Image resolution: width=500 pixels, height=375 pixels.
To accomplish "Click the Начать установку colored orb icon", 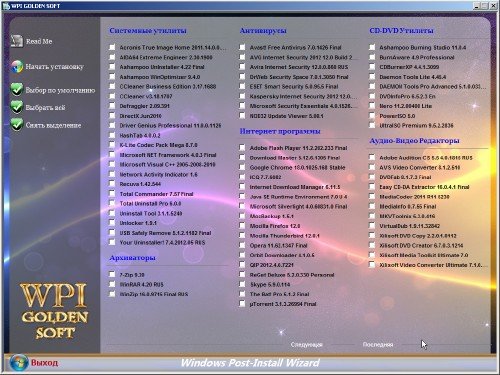I will coord(17,66).
